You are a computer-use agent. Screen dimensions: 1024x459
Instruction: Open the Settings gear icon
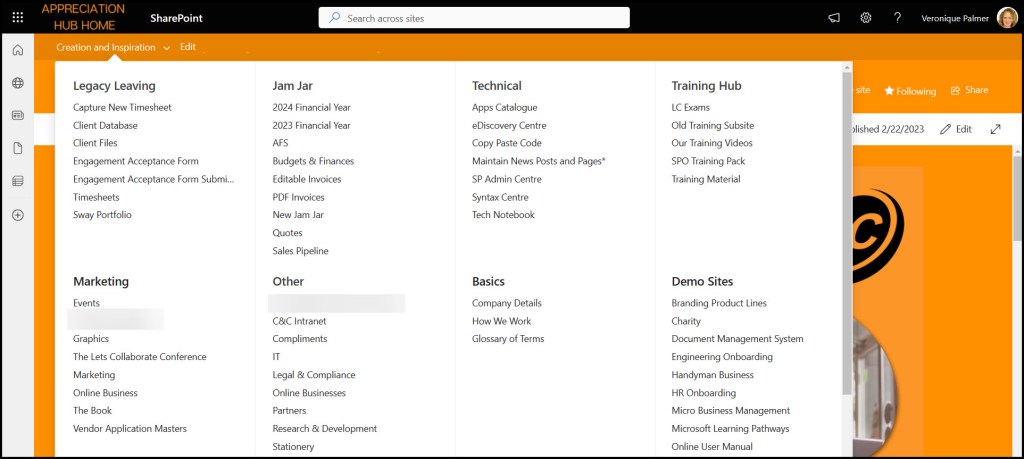[x=866, y=17]
